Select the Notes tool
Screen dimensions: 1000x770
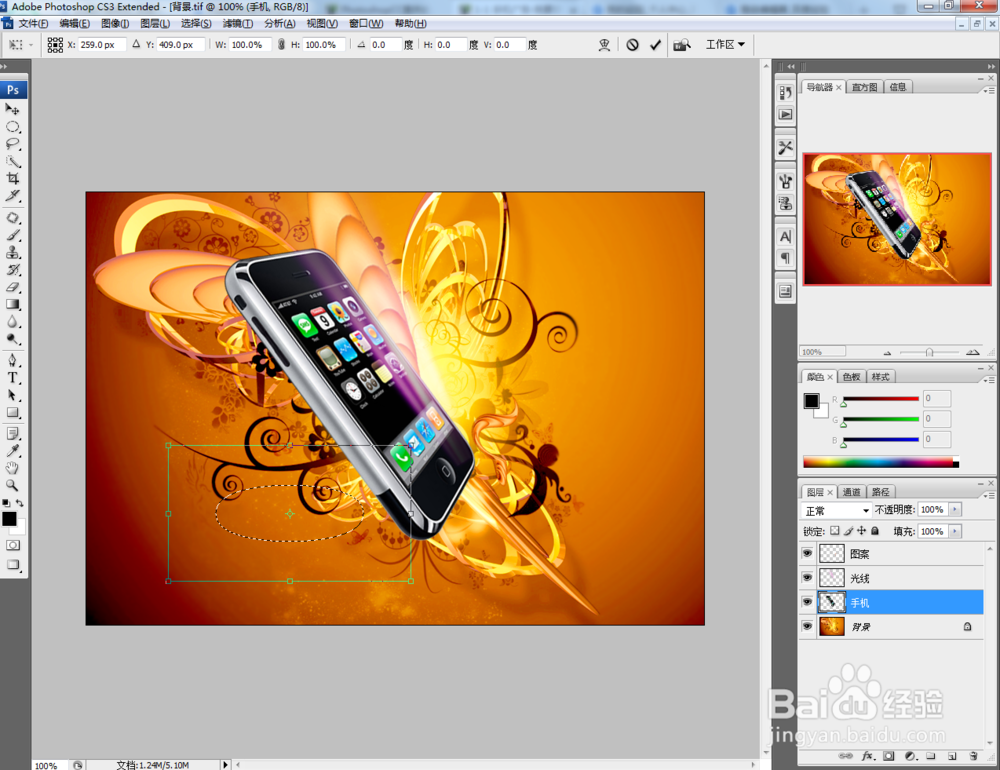click(12, 434)
